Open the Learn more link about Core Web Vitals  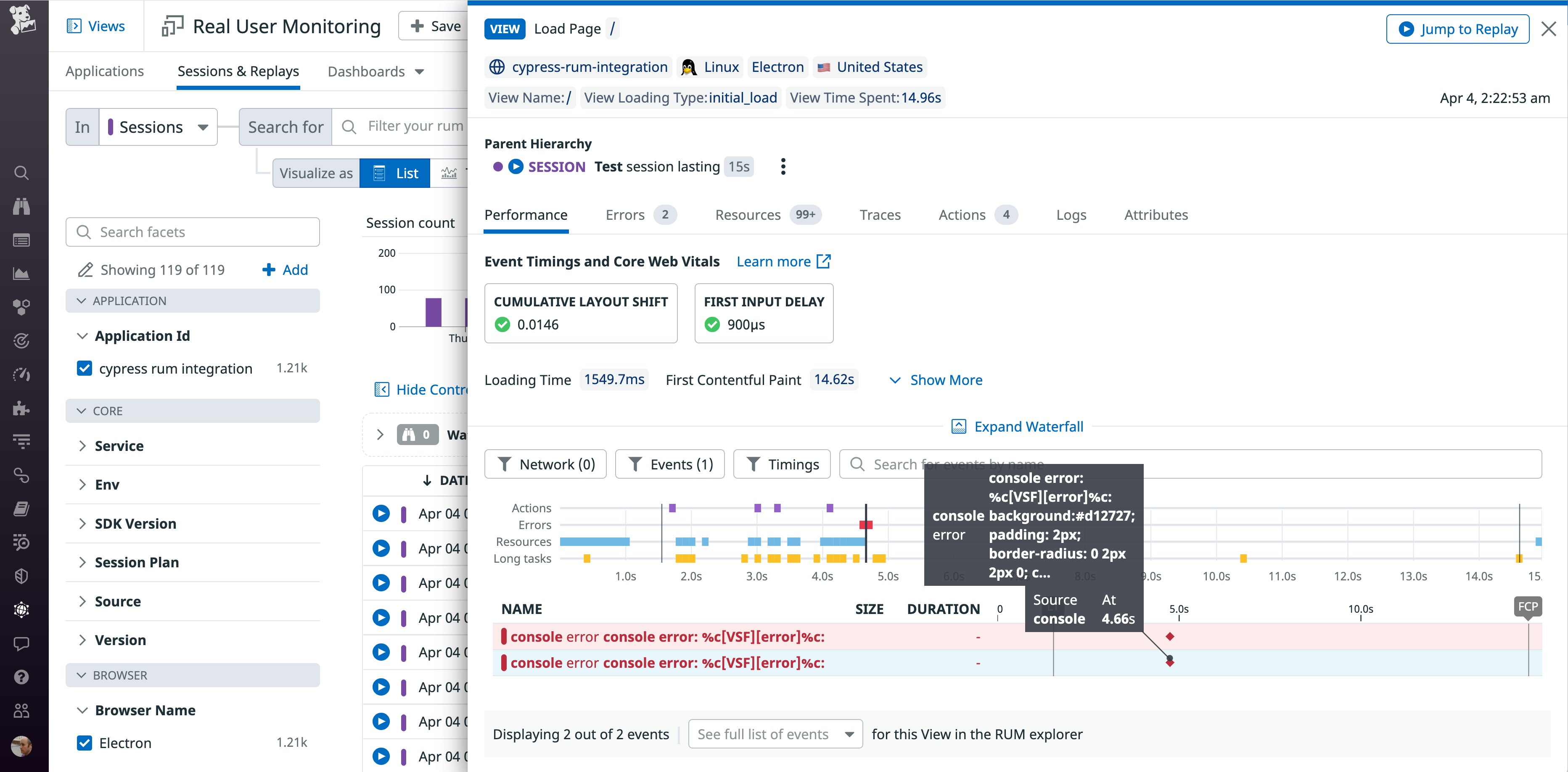783,261
